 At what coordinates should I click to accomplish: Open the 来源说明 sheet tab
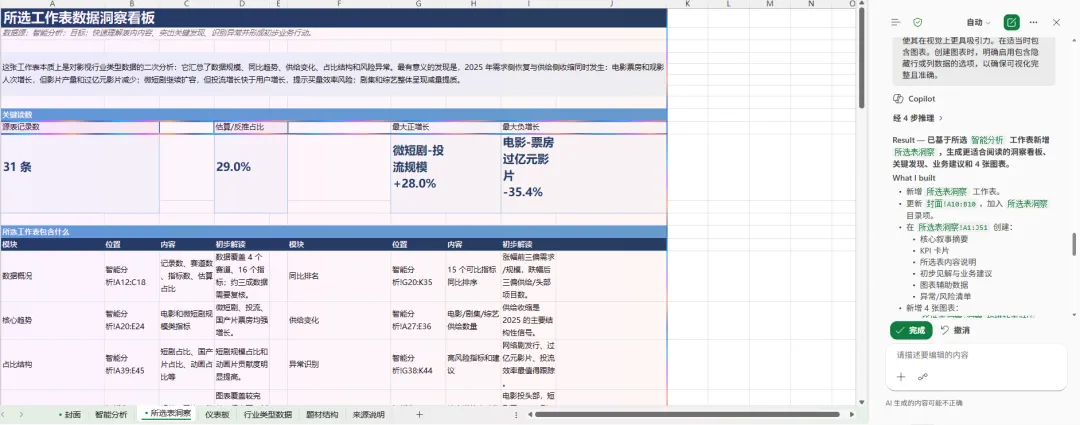(x=368, y=415)
